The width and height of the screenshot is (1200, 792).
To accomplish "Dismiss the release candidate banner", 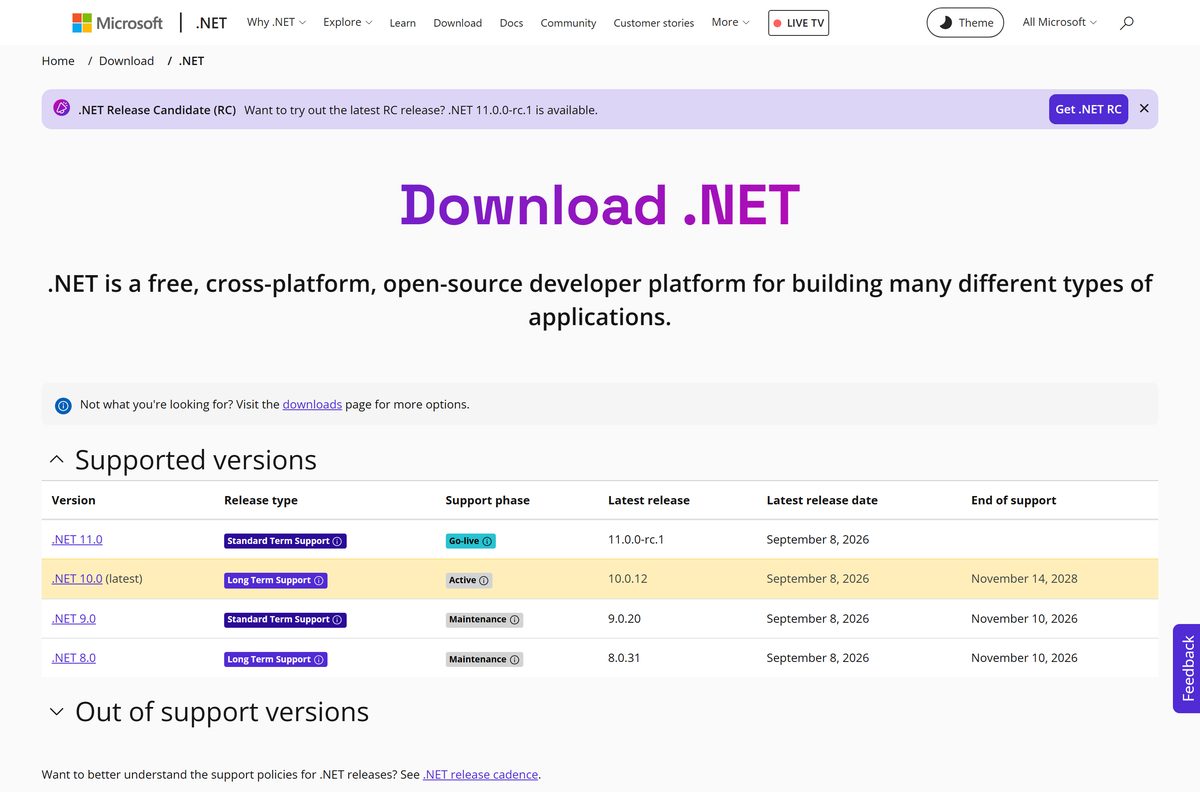I will 1144,109.
